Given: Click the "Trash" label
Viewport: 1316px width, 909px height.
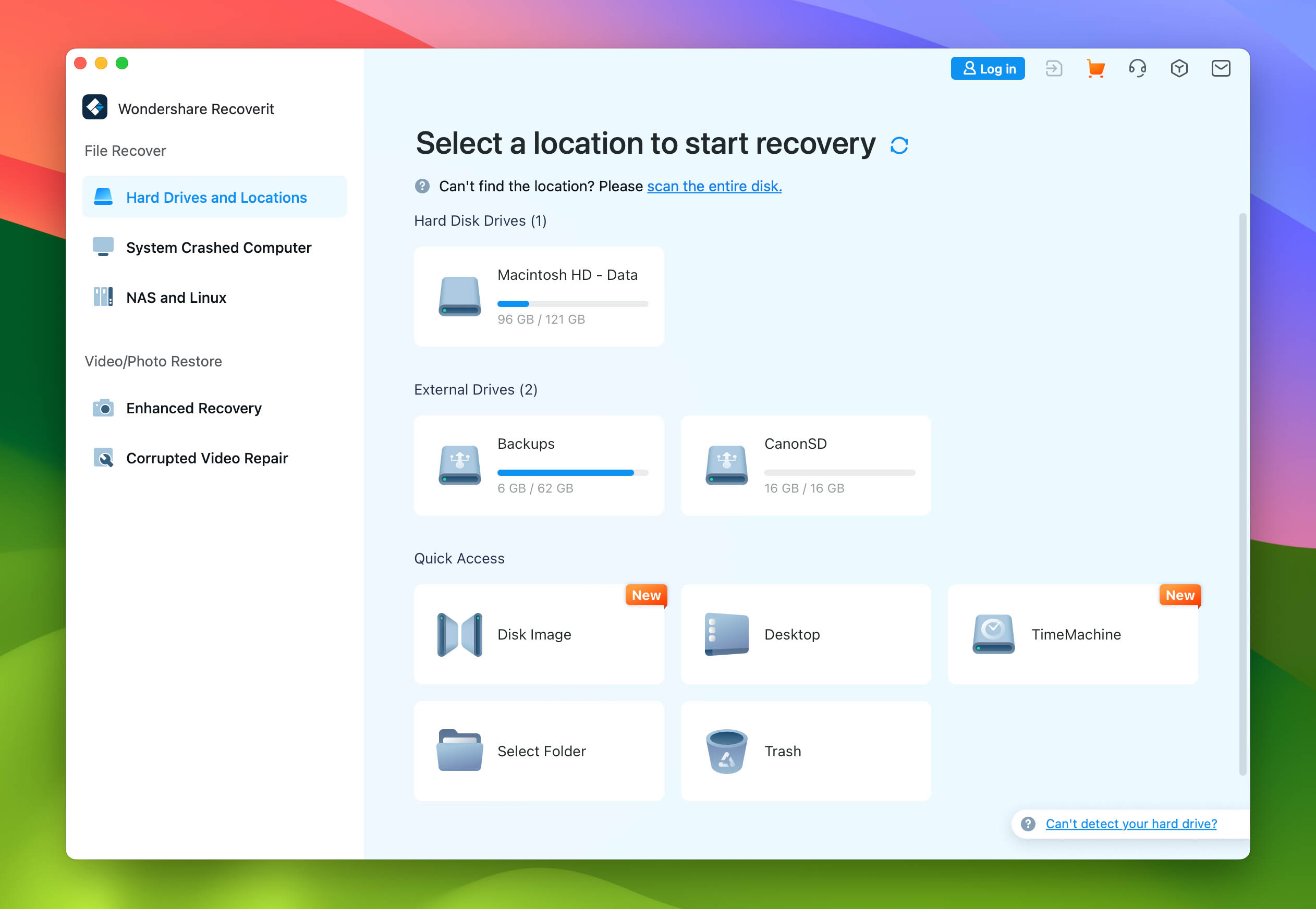Looking at the screenshot, I should click(782, 751).
